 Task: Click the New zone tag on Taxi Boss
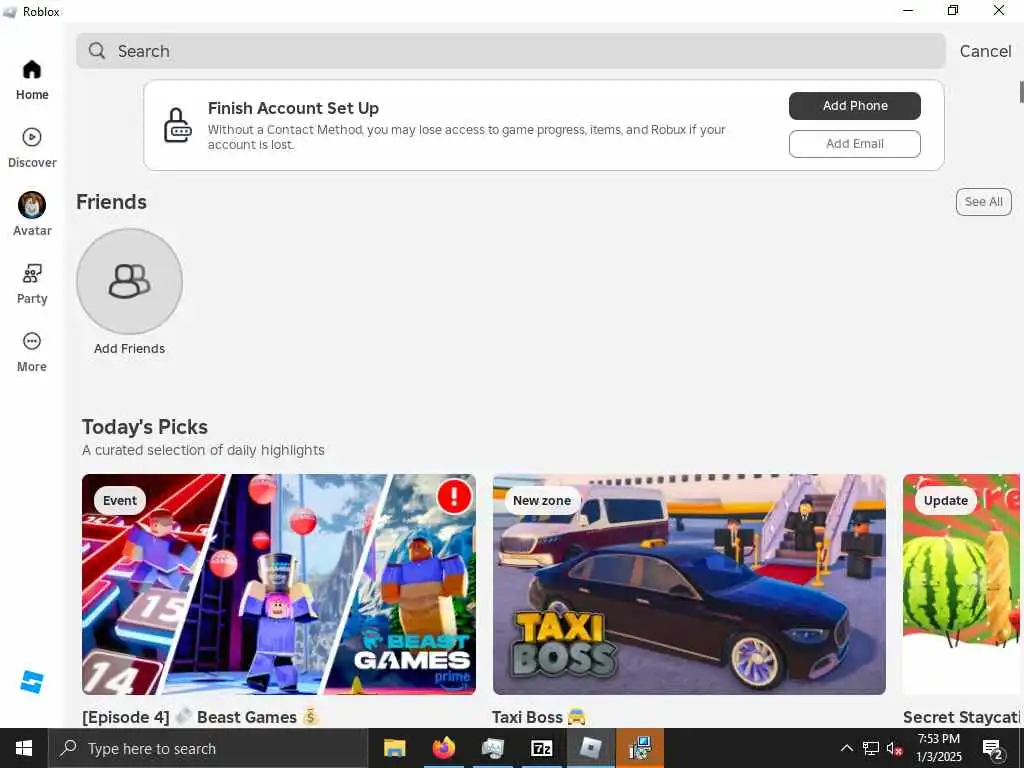[542, 500]
